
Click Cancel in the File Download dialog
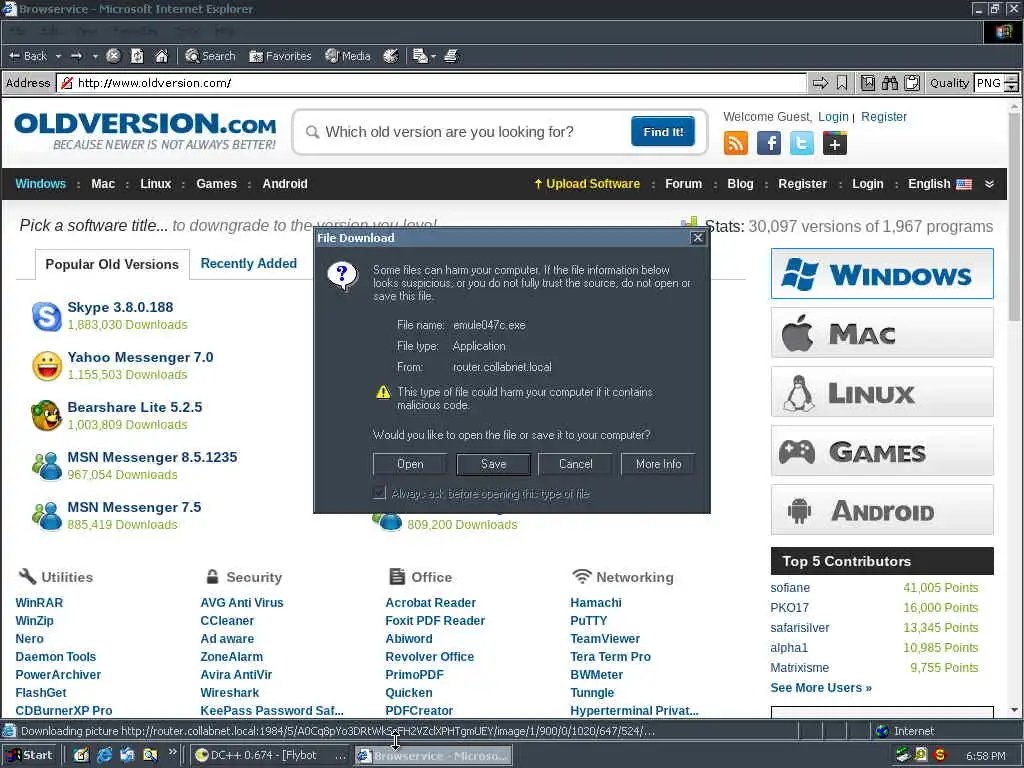(x=575, y=464)
